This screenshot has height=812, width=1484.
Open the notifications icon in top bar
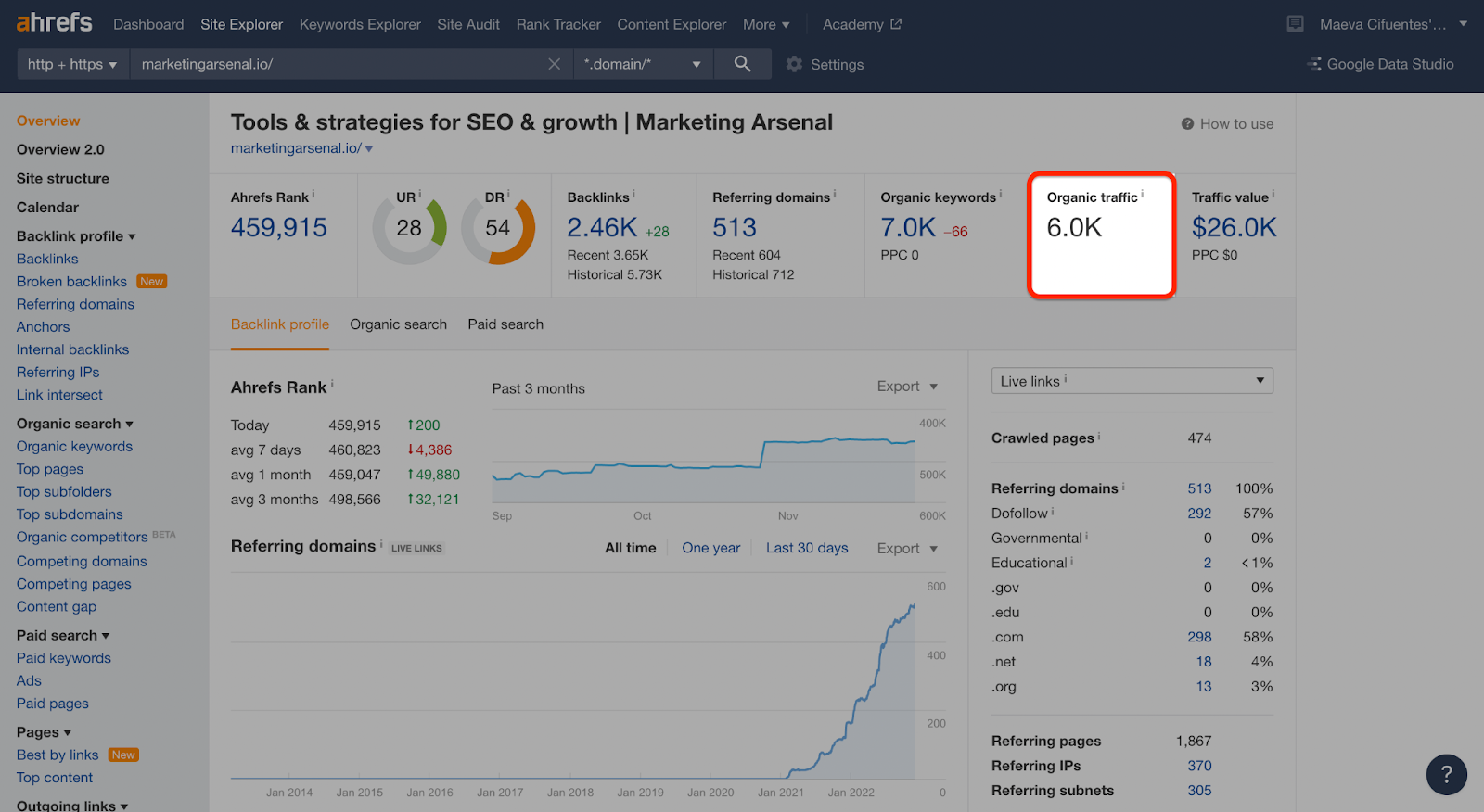click(x=1295, y=24)
